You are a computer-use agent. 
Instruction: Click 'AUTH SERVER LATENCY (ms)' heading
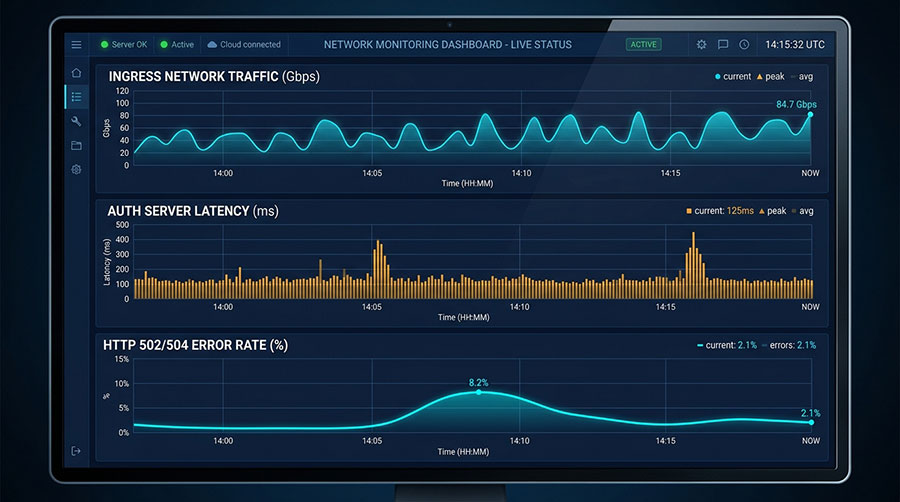[x=193, y=211]
